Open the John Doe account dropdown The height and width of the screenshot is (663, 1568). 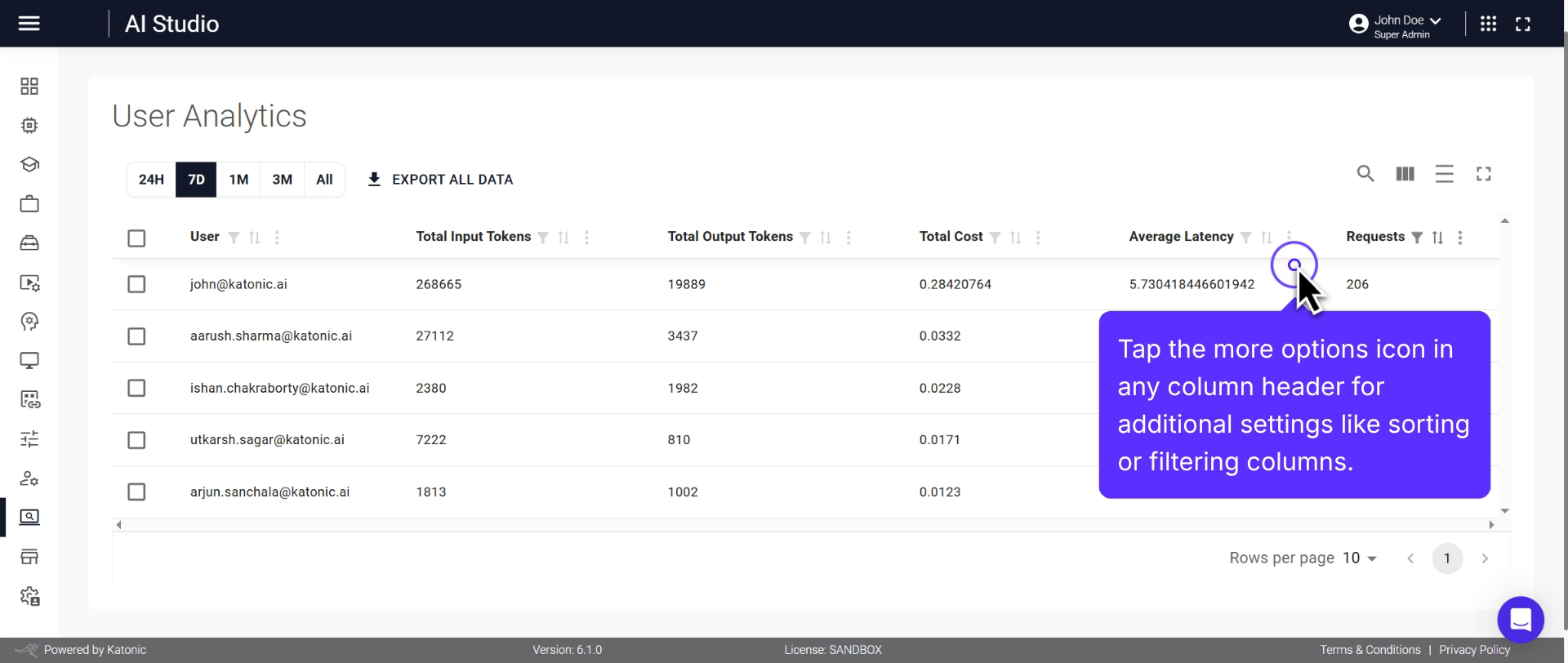1395,25
